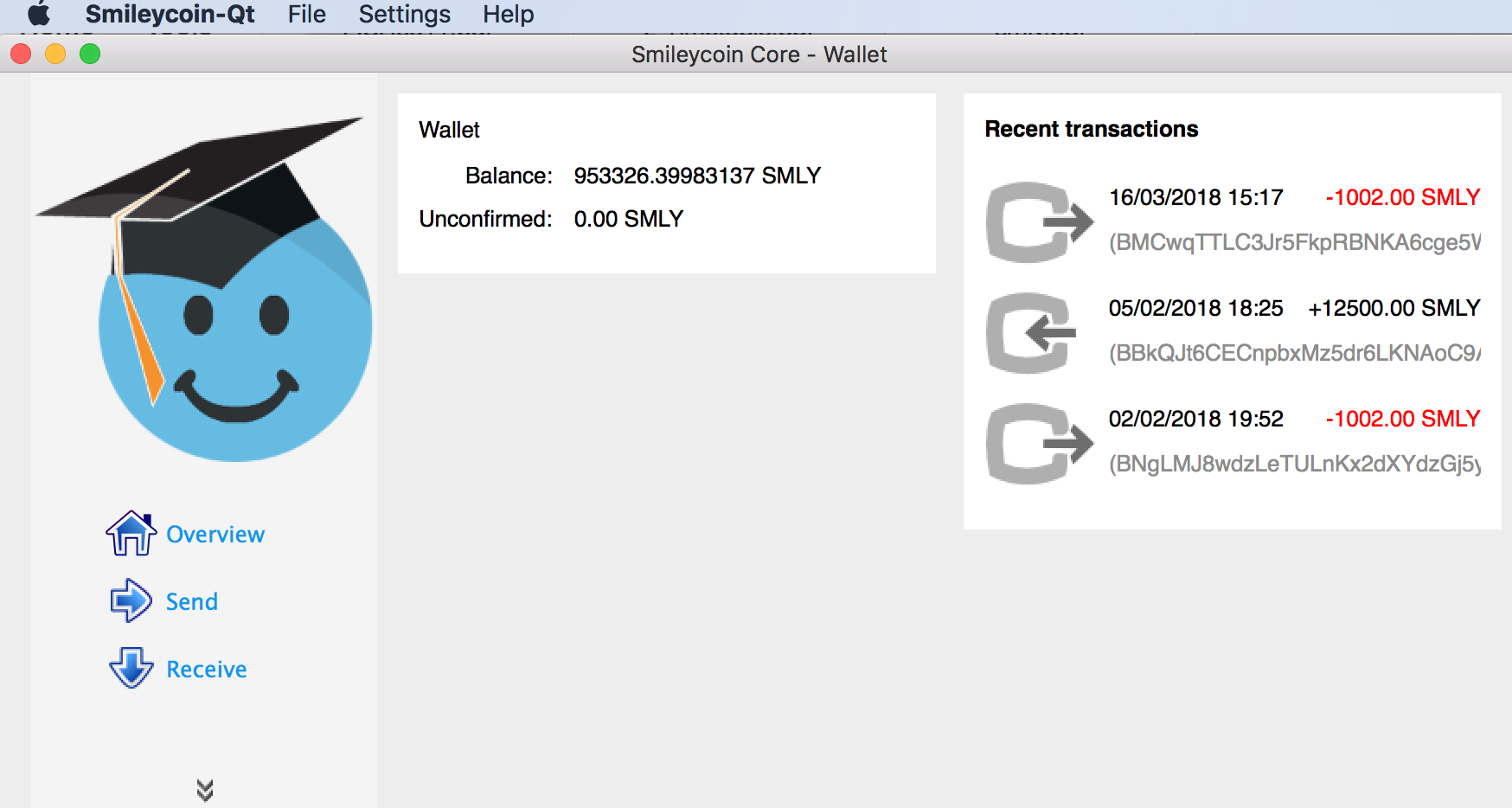
Task: Go to the Overview page link
Action: pos(215,535)
